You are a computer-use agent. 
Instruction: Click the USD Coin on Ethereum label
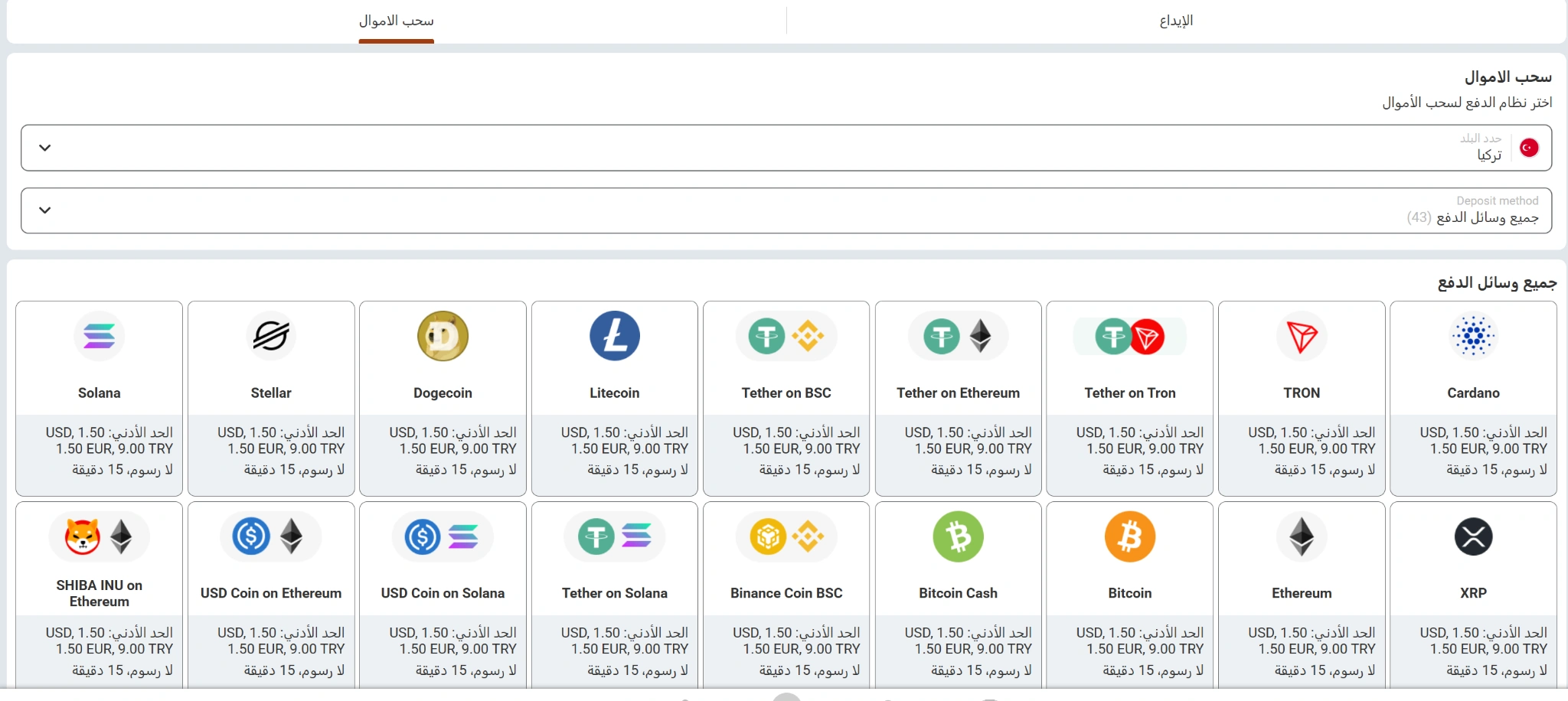[x=271, y=593]
